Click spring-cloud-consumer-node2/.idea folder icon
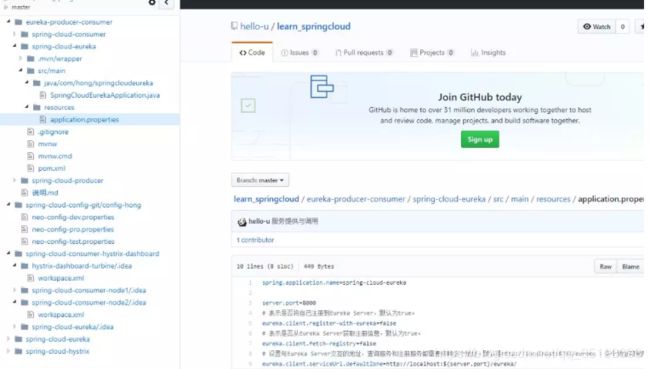The width and height of the screenshot is (650, 369). click(24, 302)
